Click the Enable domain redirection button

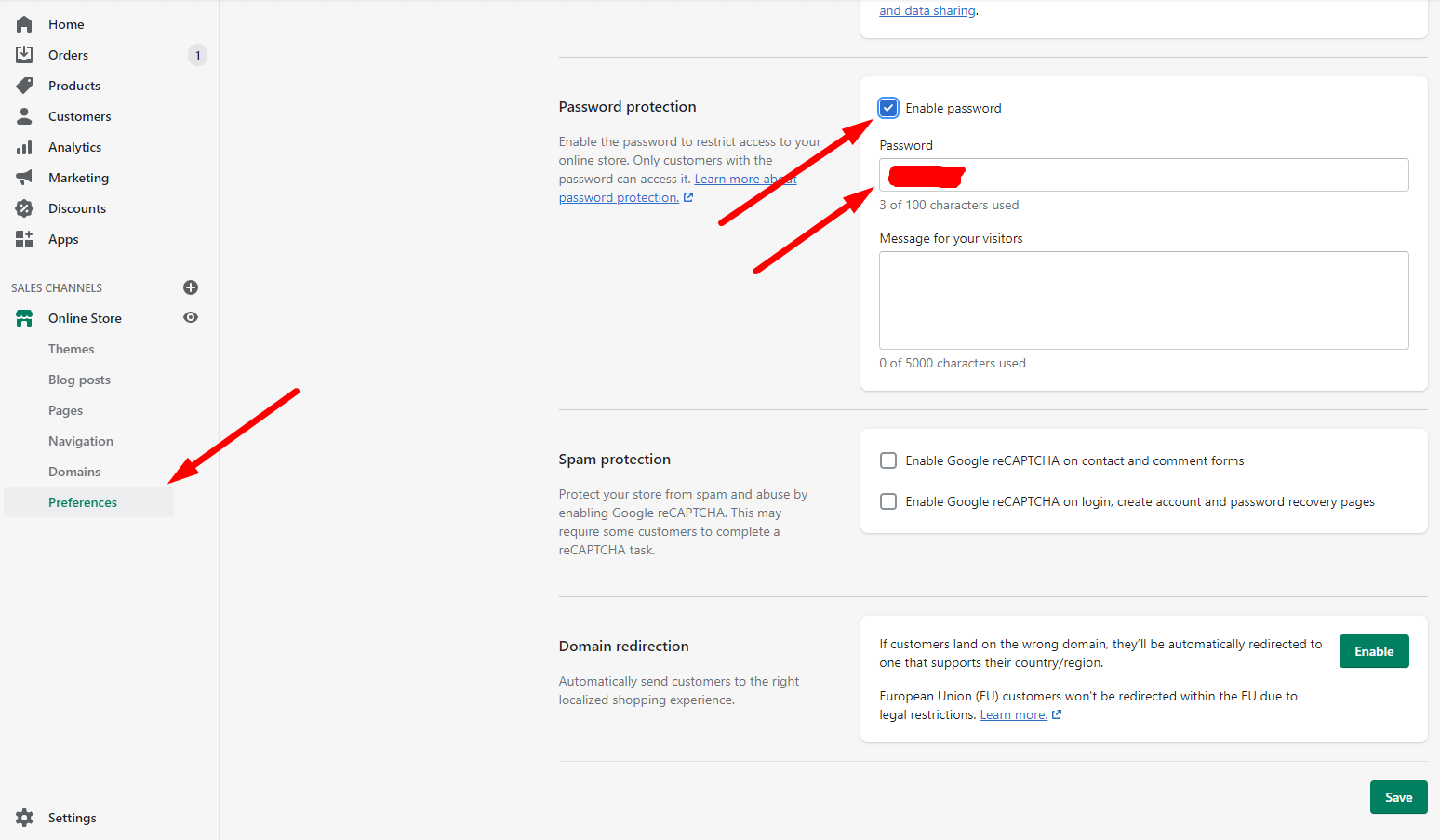1373,651
